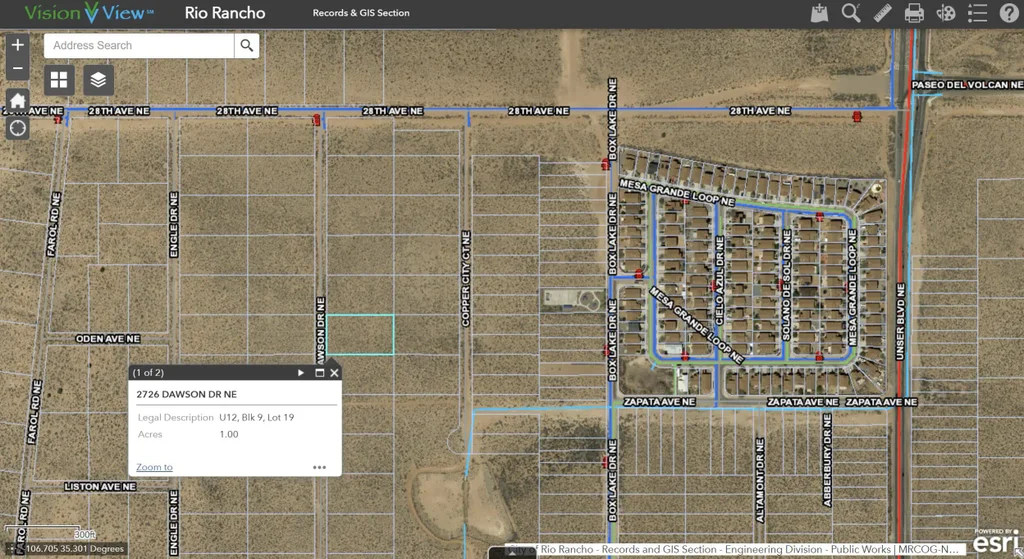Open the Help question mark
This screenshot has width=1024, height=559.
tap(1008, 13)
